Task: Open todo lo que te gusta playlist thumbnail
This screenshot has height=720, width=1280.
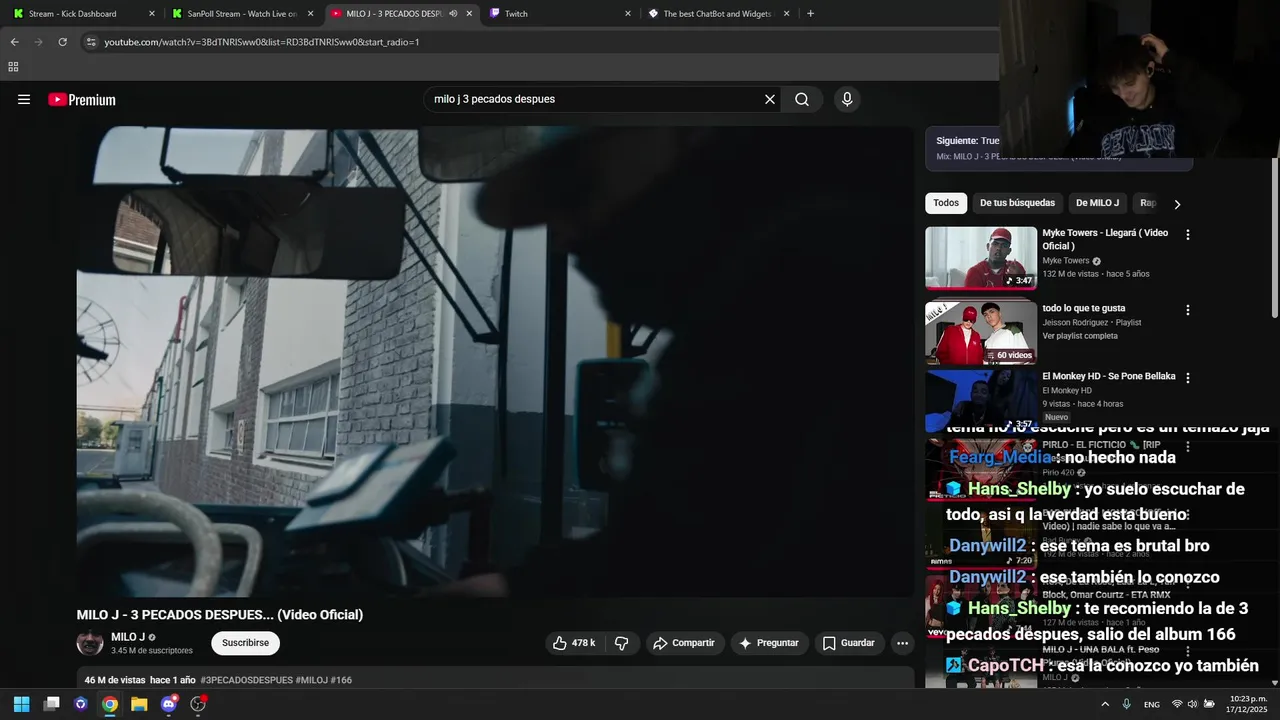Action: click(981, 333)
